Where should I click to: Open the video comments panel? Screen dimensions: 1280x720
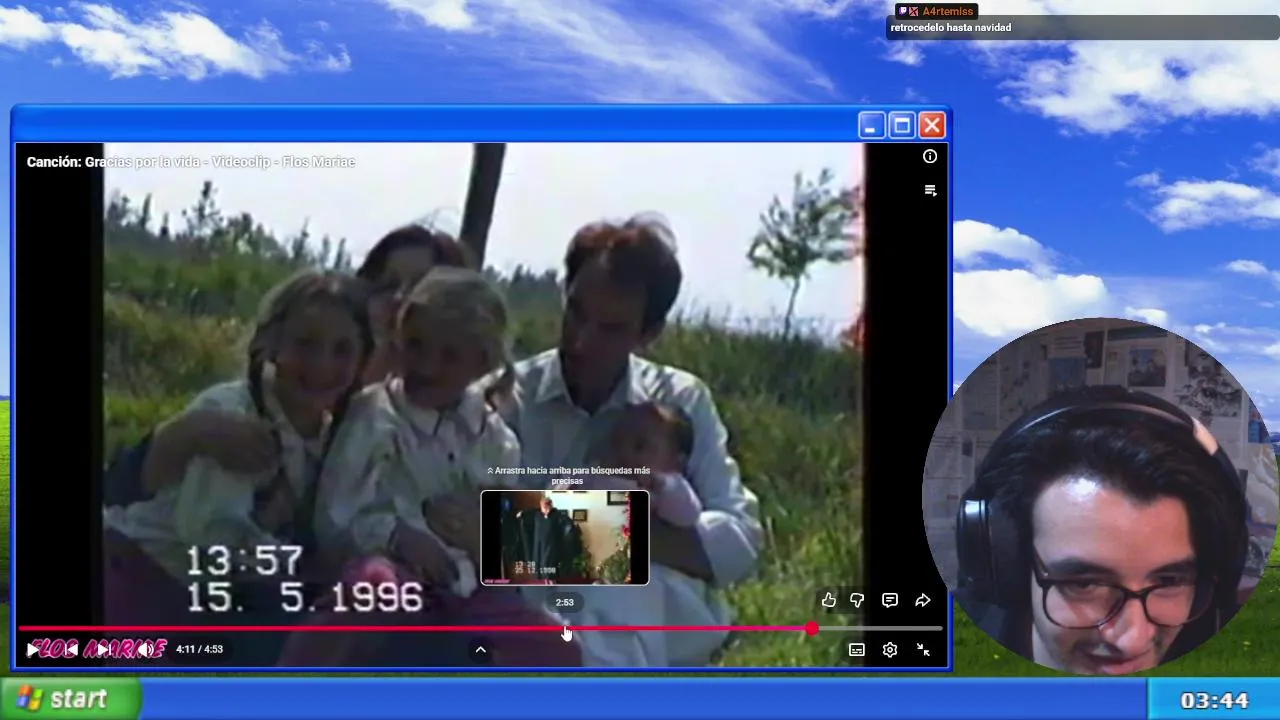coord(890,600)
